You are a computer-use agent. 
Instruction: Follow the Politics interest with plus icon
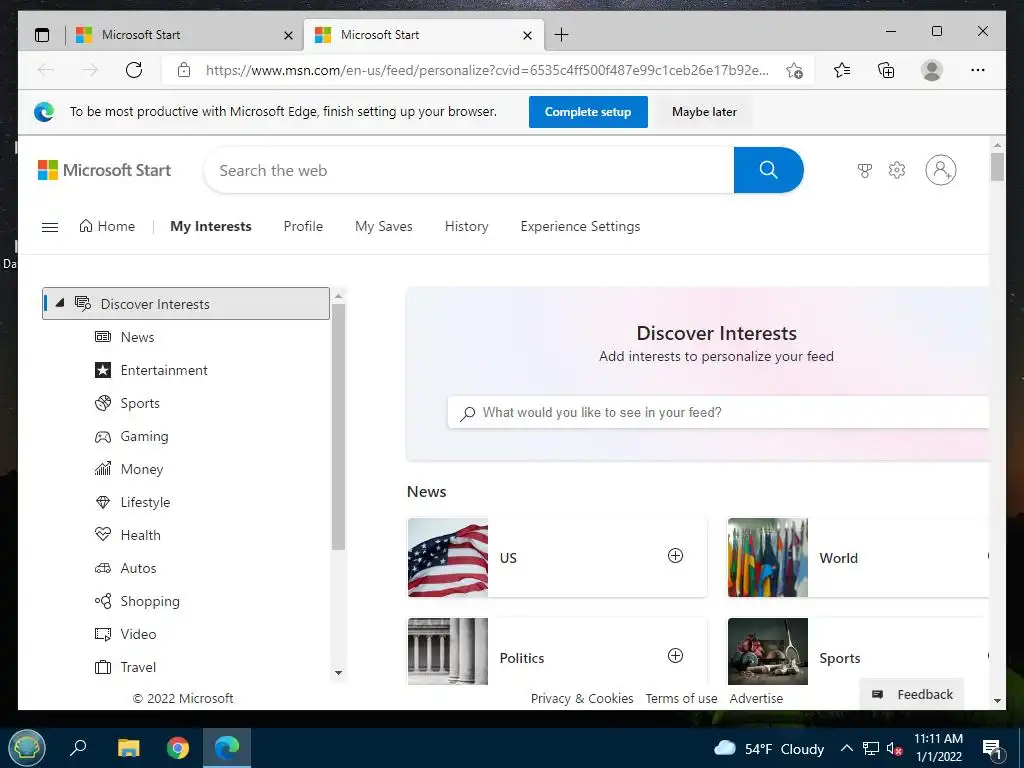[x=675, y=656]
